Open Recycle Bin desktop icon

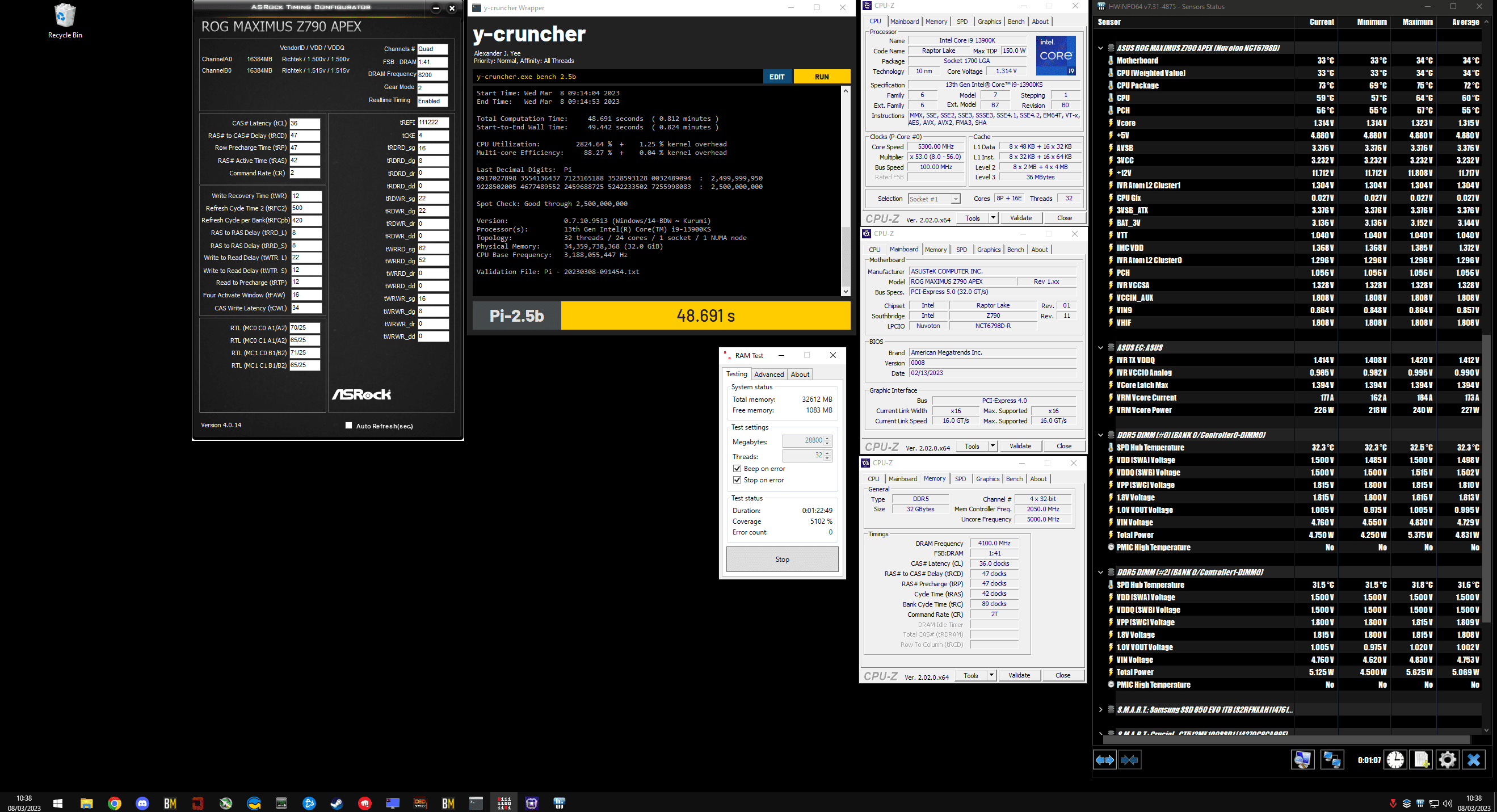tap(65, 22)
